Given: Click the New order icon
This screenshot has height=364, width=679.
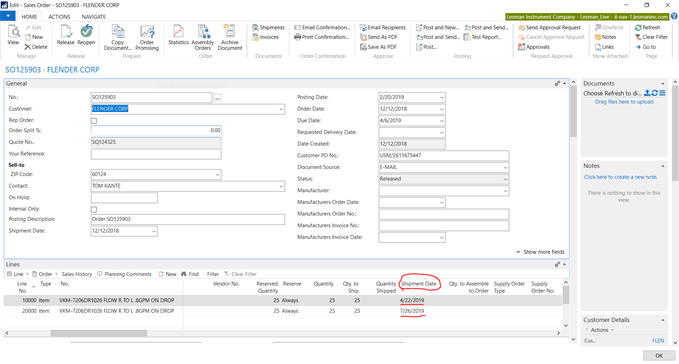Looking at the screenshot, I should [34, 37].
